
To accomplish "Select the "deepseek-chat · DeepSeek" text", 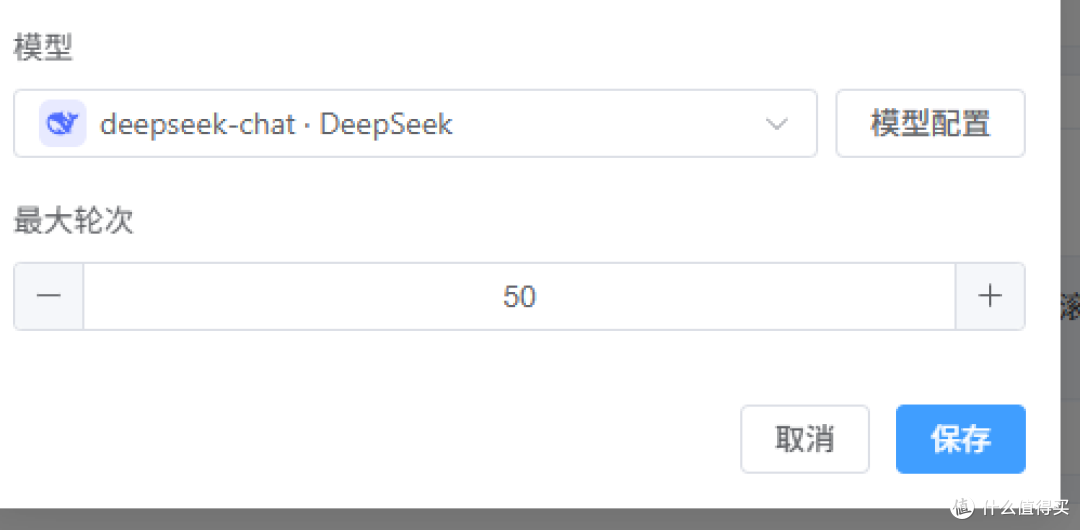I will point(276,124).
